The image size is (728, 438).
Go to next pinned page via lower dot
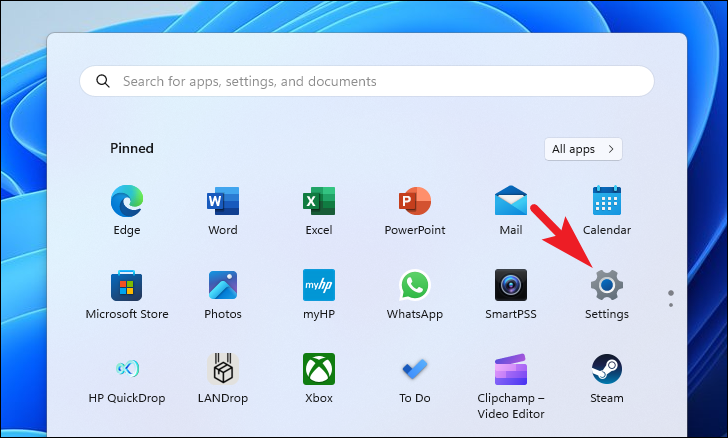(671, 305)
